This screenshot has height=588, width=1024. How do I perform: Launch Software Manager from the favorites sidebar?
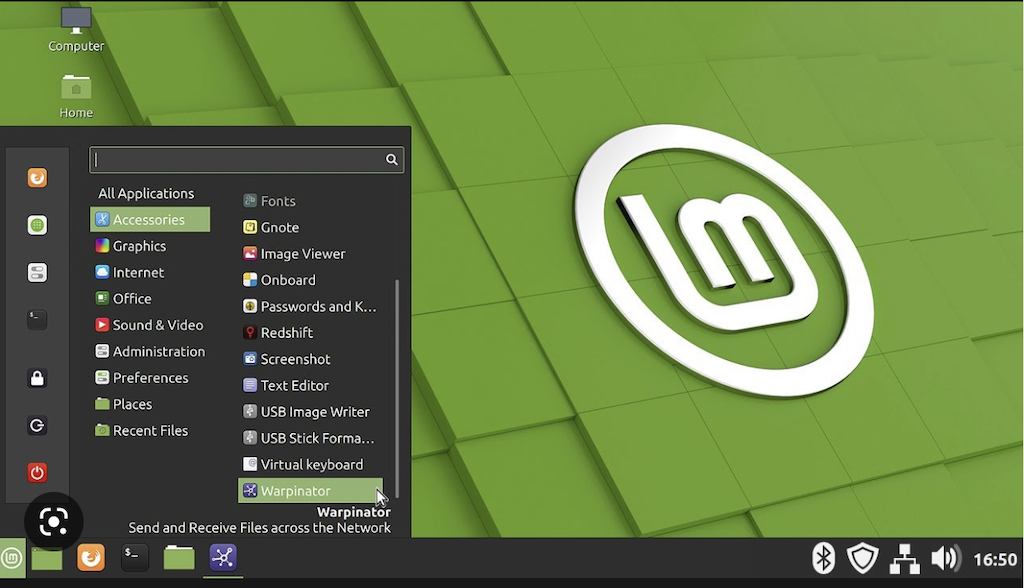click(x=37, y=225)
